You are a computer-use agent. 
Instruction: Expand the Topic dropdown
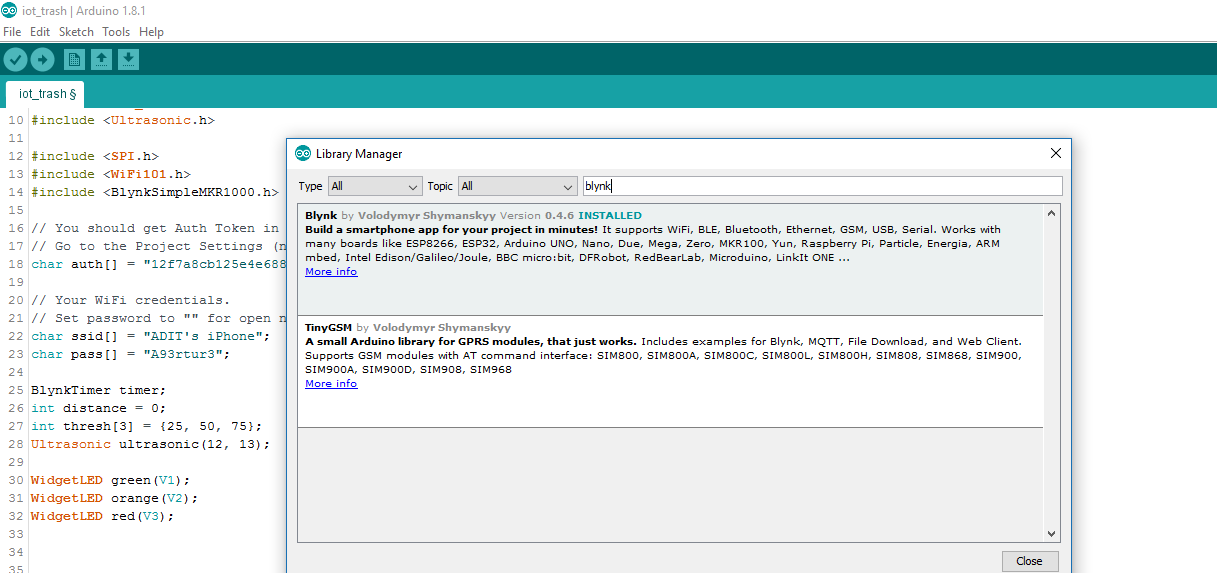pos(517,186)
